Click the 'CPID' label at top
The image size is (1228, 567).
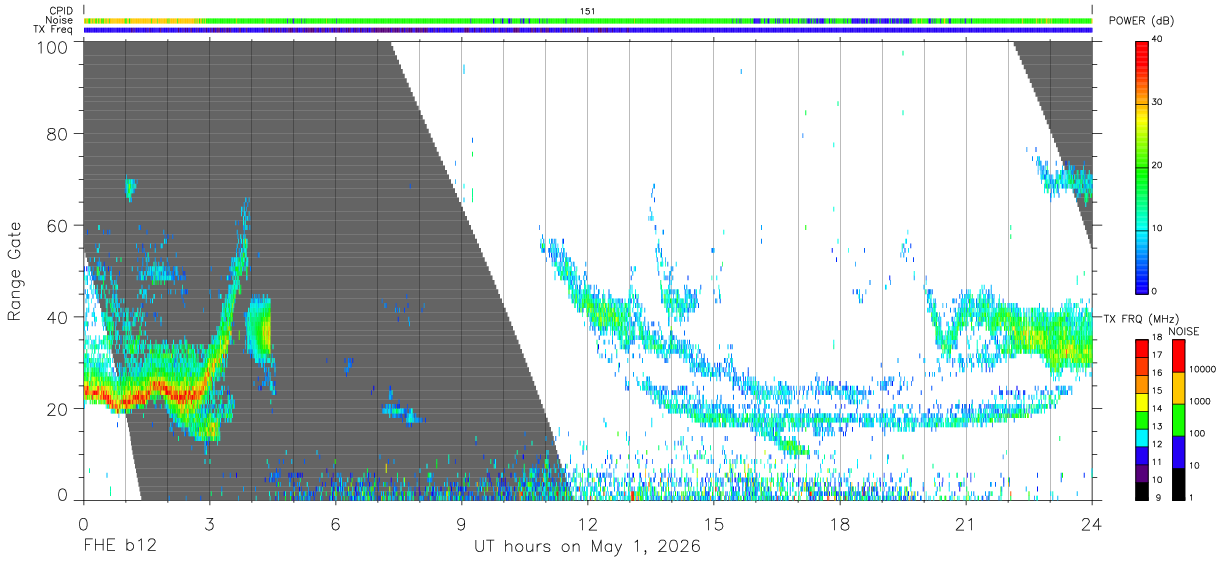click(x=61, y=11)
